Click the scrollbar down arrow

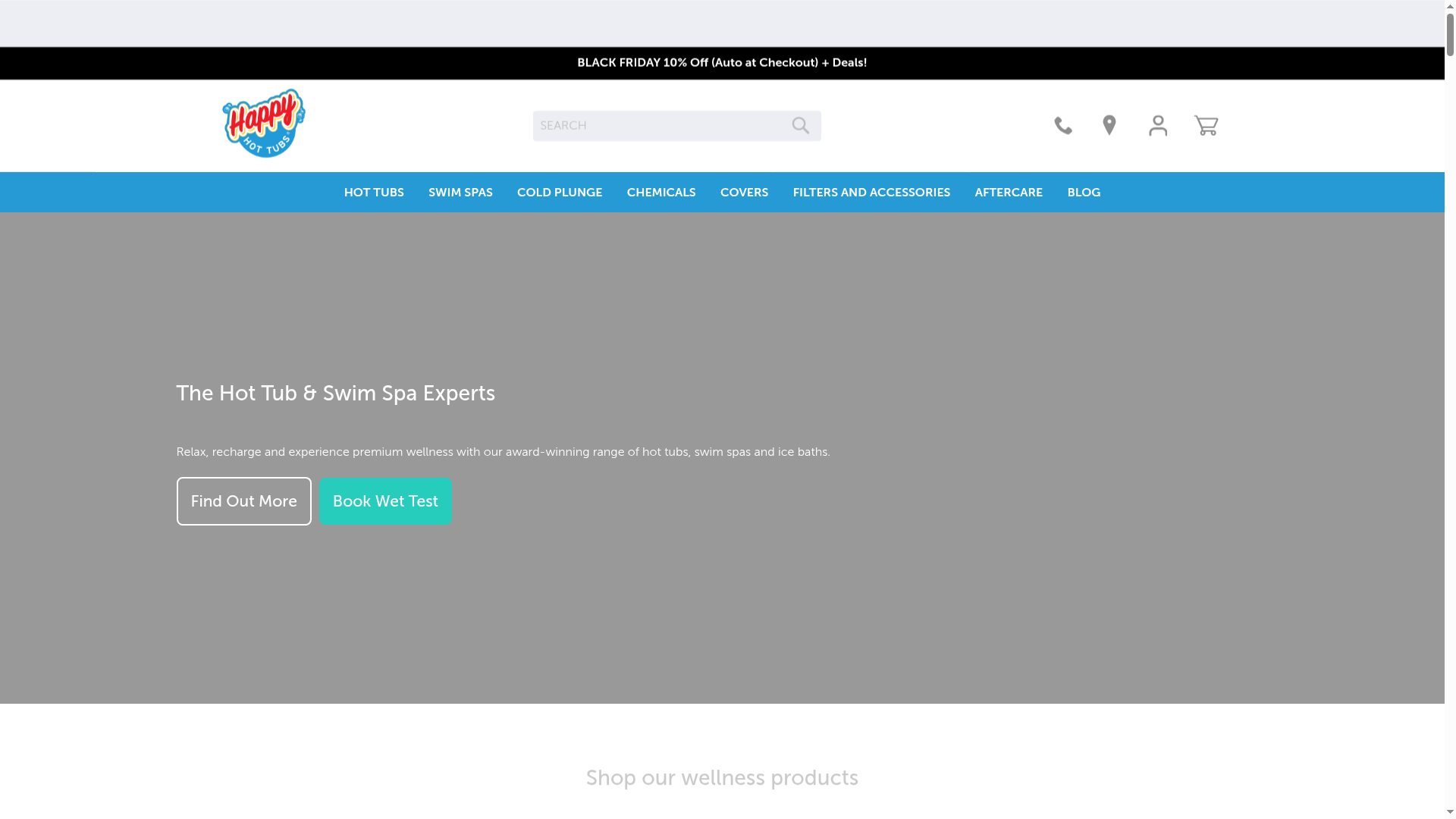pyautogui.click(x=1450, y=813)
